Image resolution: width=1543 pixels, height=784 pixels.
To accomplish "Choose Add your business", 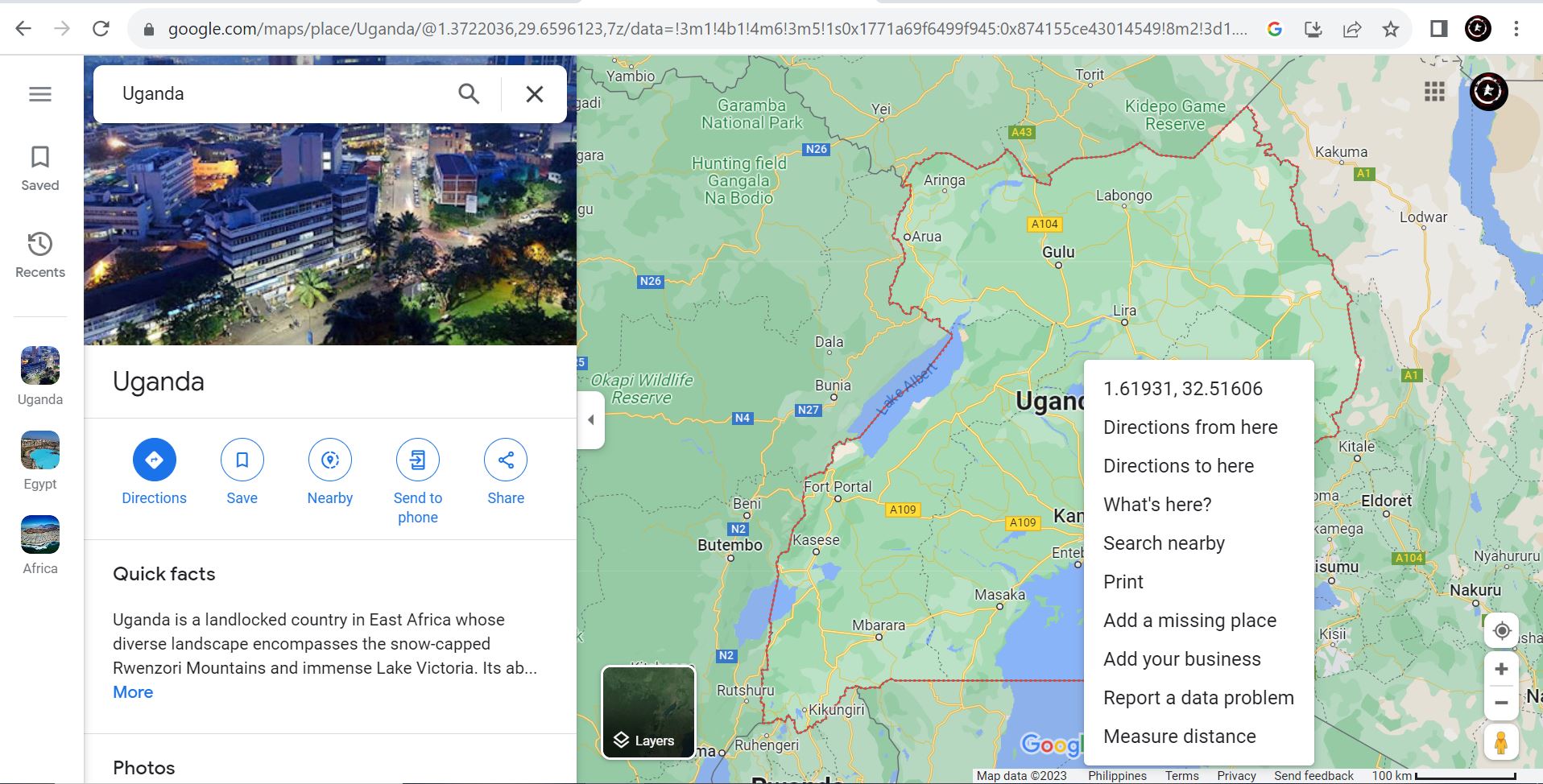I will pos(1198,659).
